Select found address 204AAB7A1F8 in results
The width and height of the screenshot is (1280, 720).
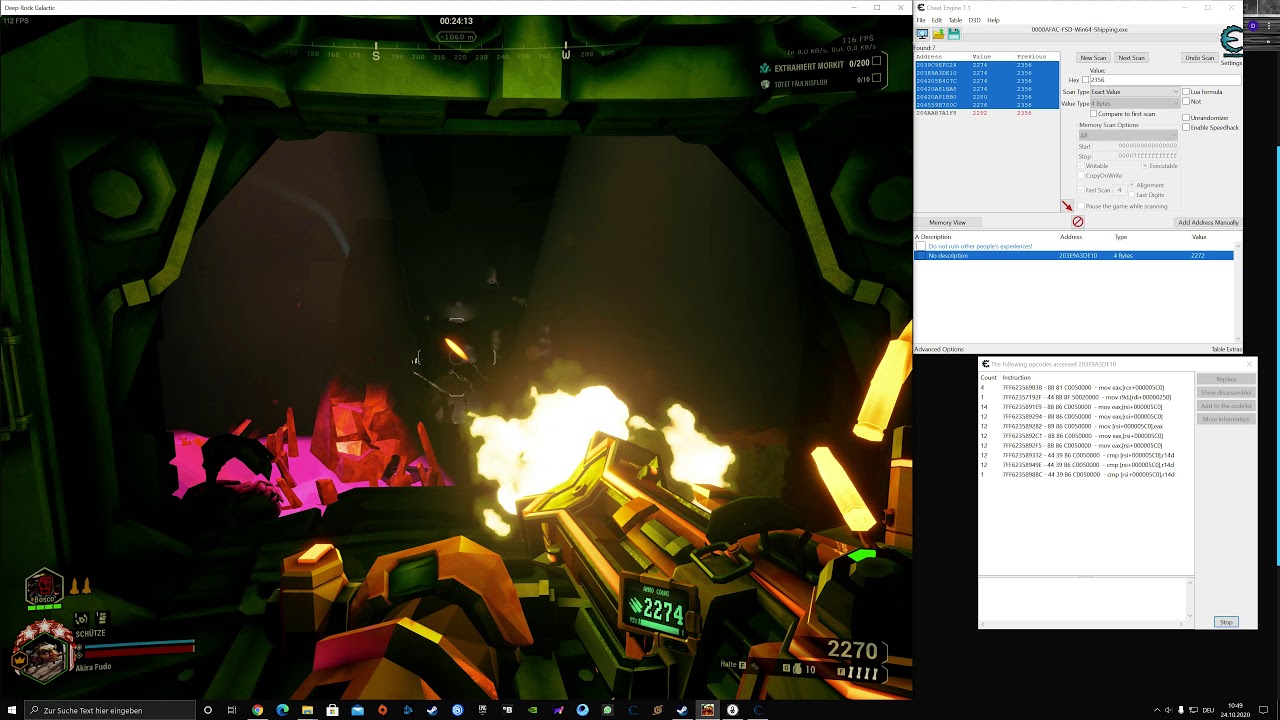point(986,113)
